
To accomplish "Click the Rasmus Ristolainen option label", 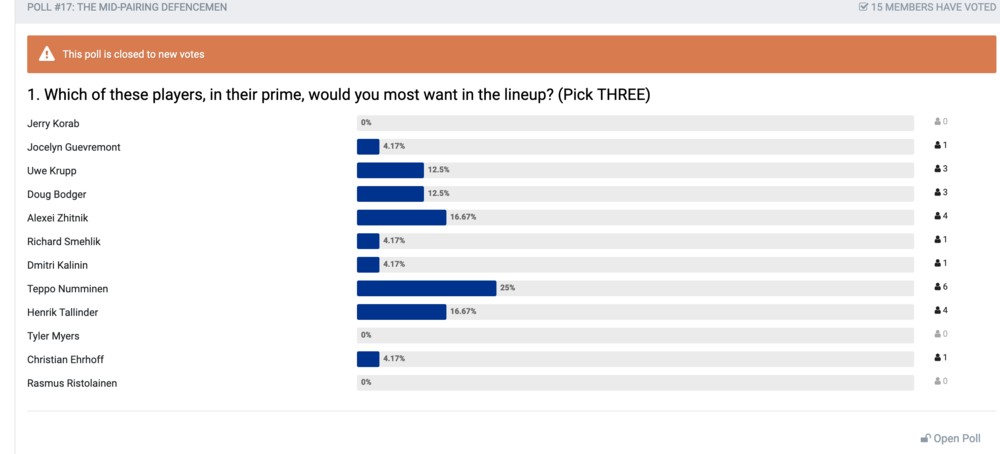I will [72, 383].
